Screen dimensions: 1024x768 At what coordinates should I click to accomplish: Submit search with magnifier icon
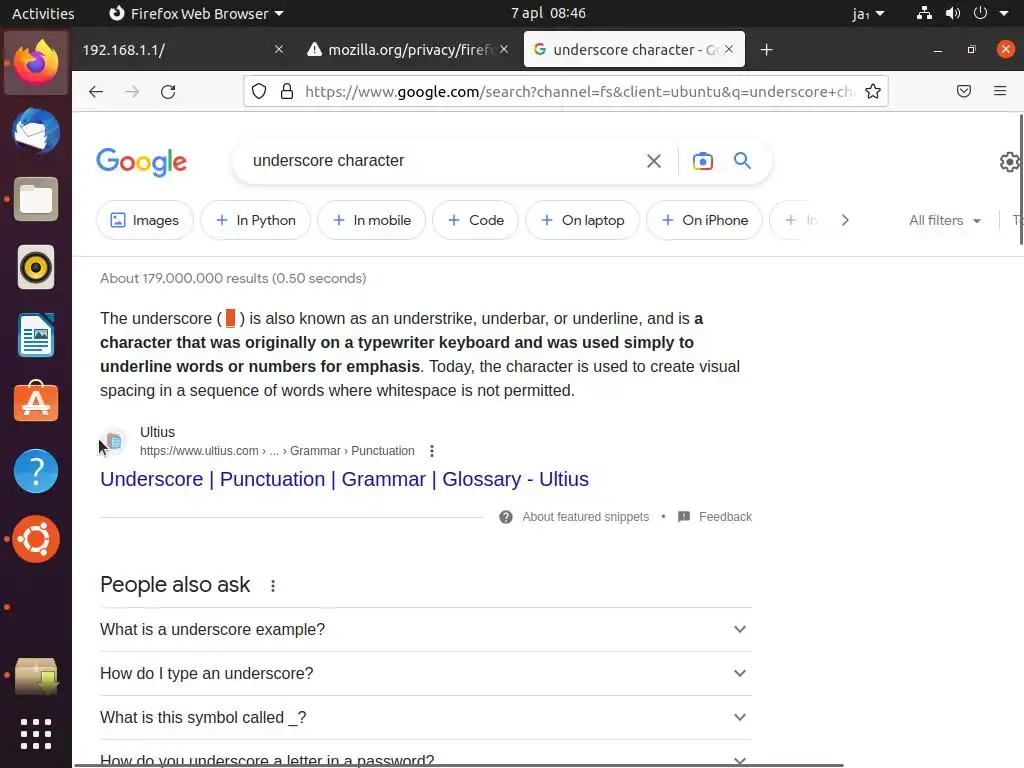(x=742, y=161)
